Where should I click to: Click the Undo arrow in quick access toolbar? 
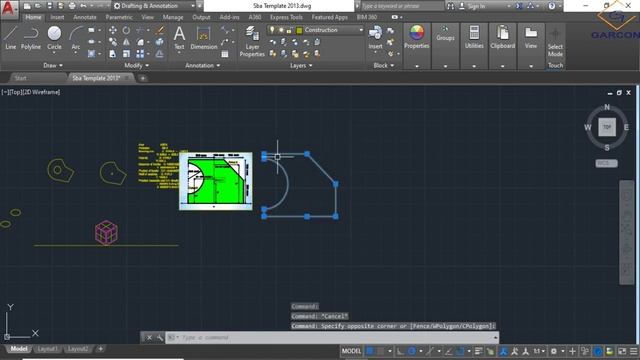coord(84,6)
